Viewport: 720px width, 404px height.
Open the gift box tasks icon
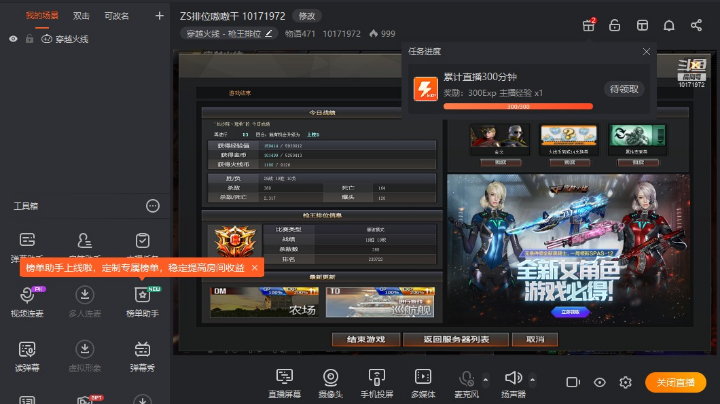(589, 25)
